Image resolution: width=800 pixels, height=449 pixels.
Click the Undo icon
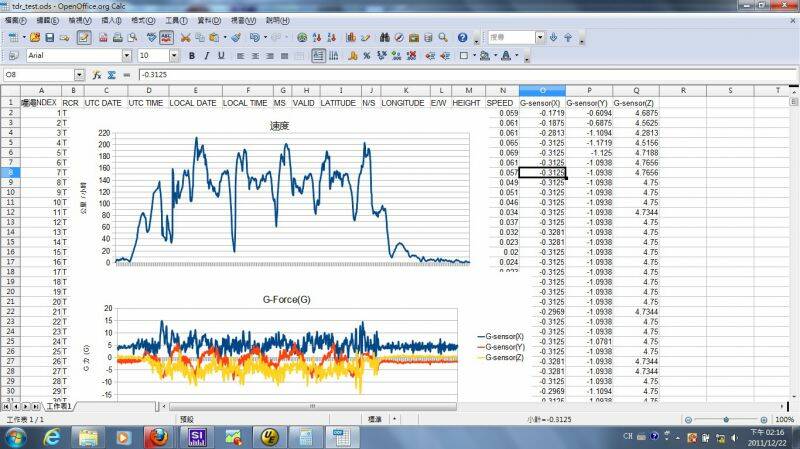[254, 38]
